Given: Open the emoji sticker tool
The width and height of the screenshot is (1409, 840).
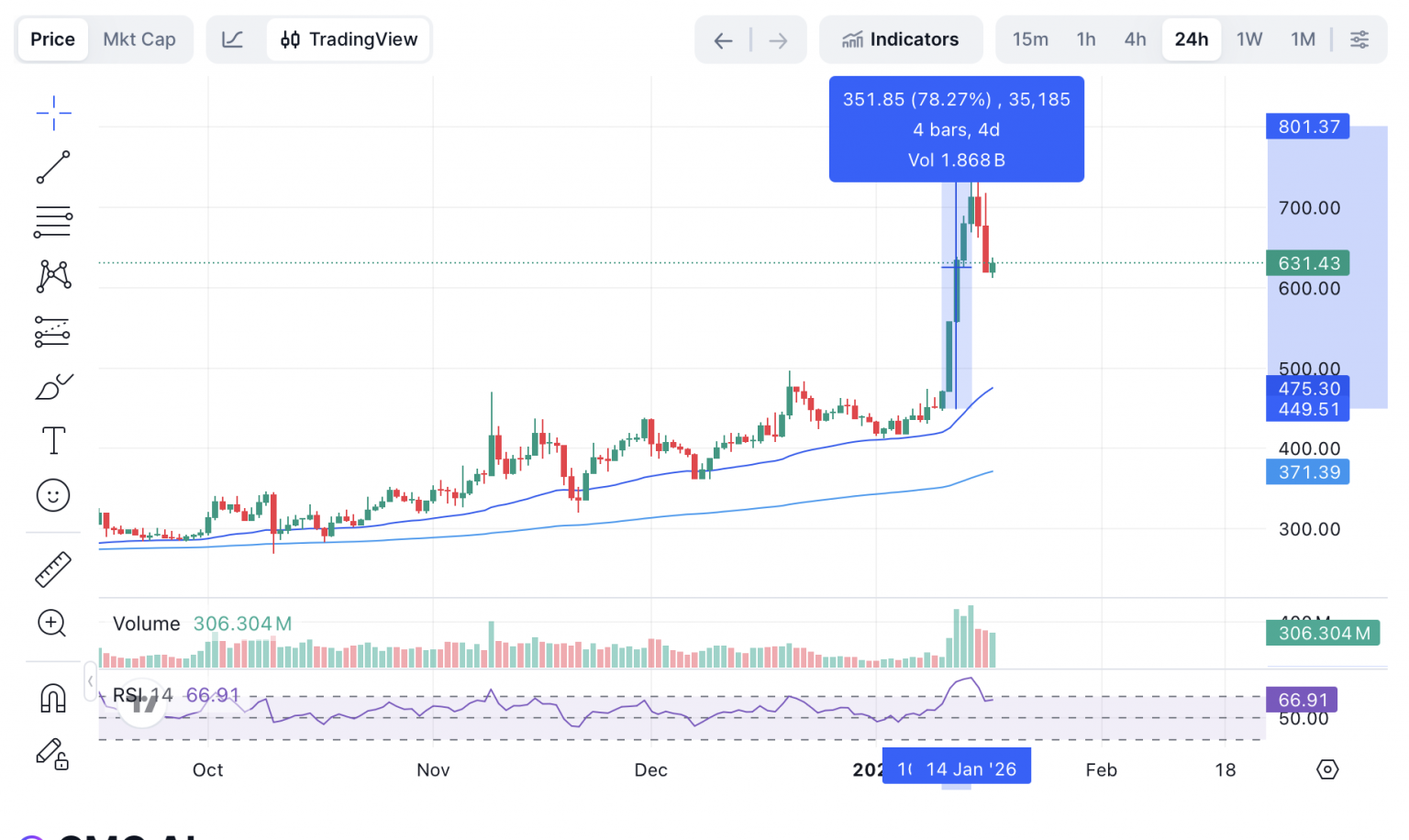Looking at the screenshot, I should click(53, 496).
